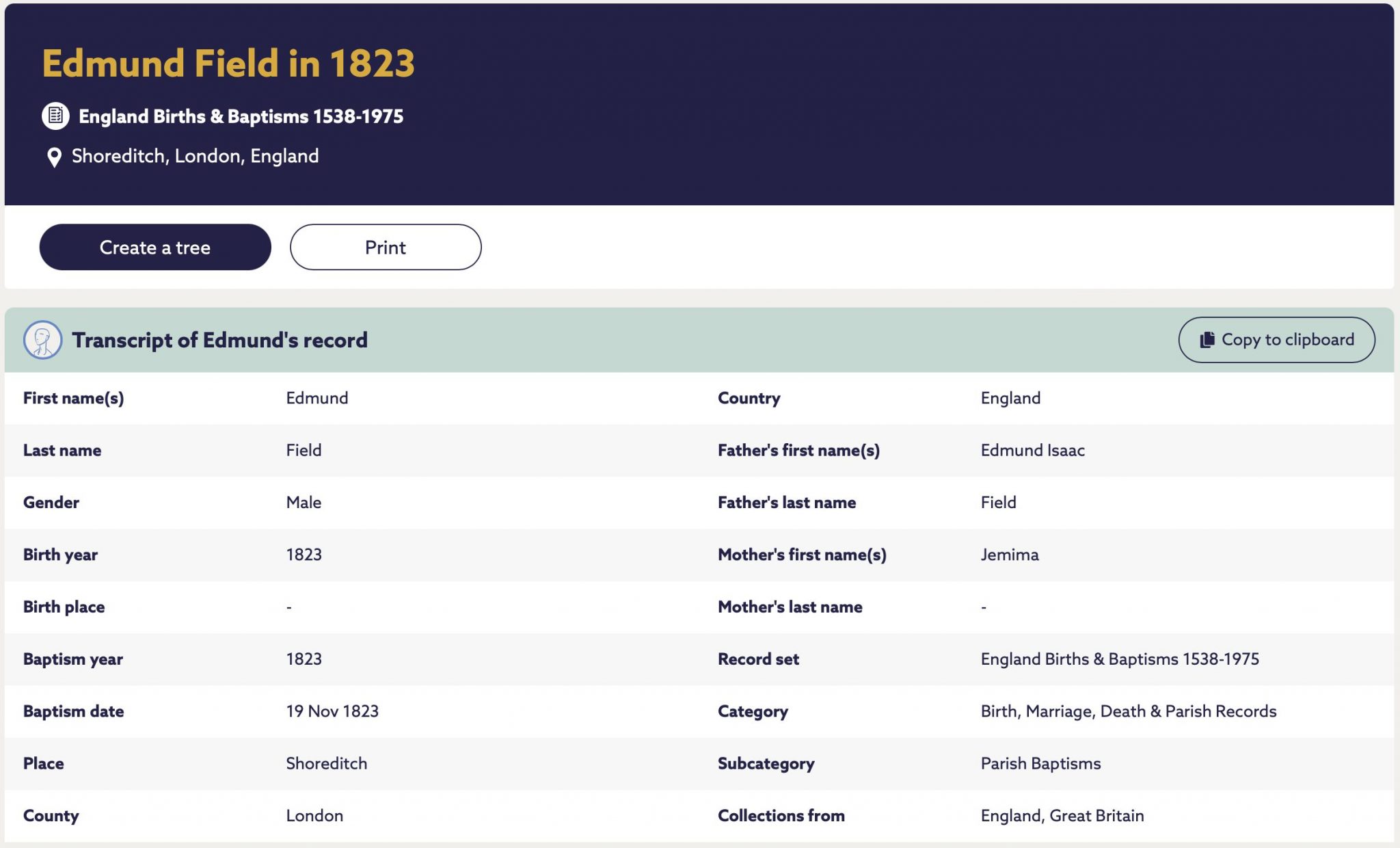Image resolution: width=1400 pixels, height=848 pixels.
Task: Select the Baptism year value 1823
Action: (304, 659)
